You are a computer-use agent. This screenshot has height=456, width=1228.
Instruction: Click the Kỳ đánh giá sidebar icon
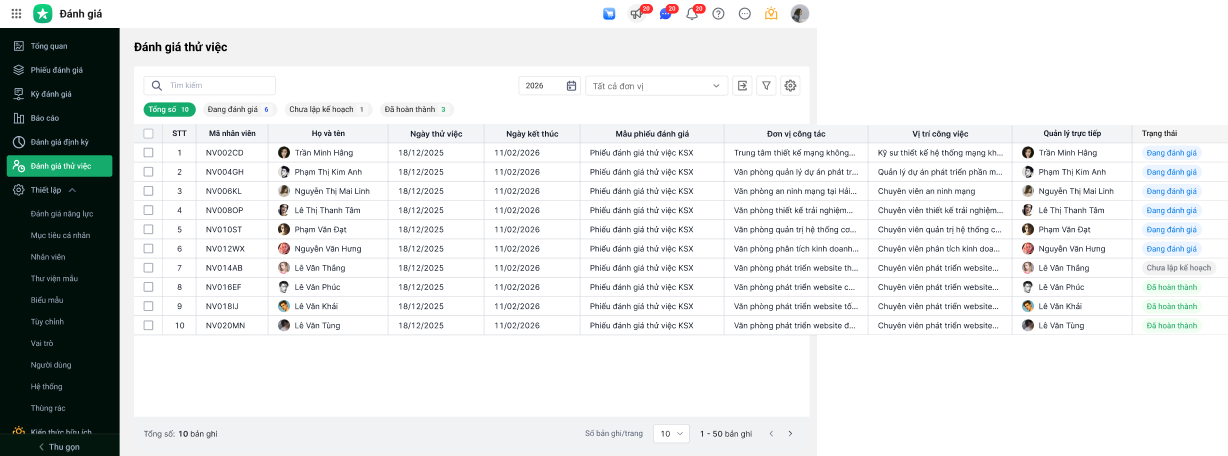coord(18,94)
